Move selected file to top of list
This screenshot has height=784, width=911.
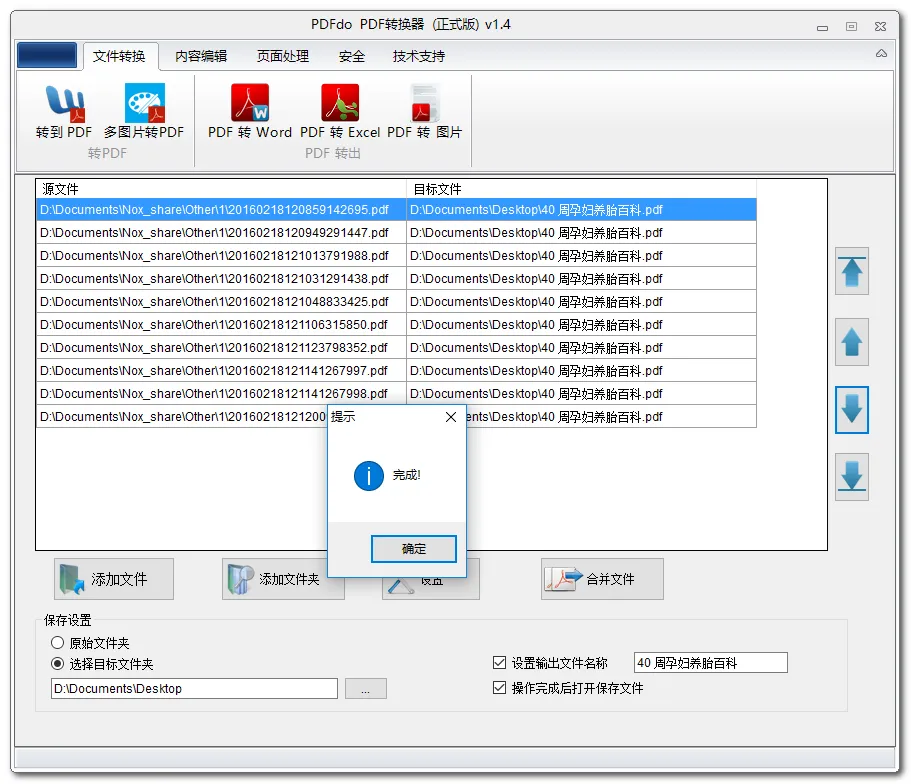point(852,273)
